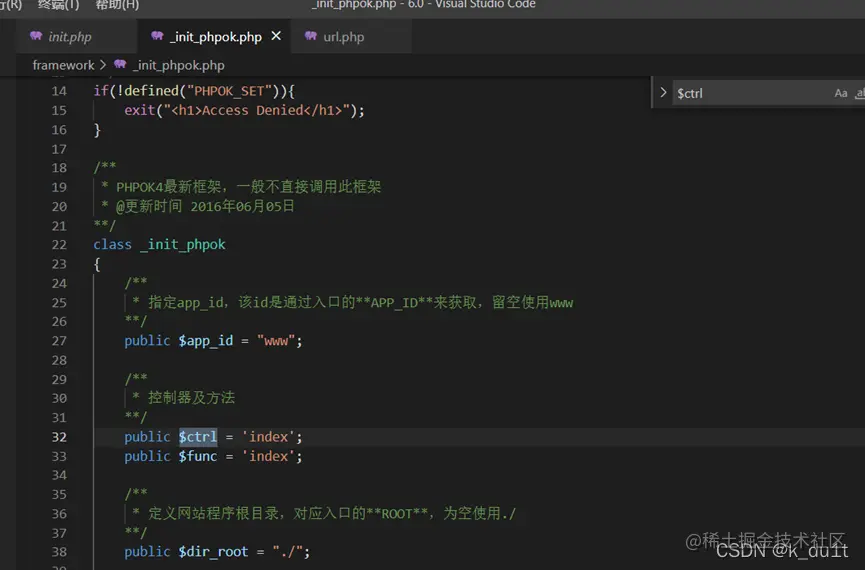Click PHP file icon on init.php tab
This screenshot has width=865, height=570.
pyautogui.click(x=36, y=36)
